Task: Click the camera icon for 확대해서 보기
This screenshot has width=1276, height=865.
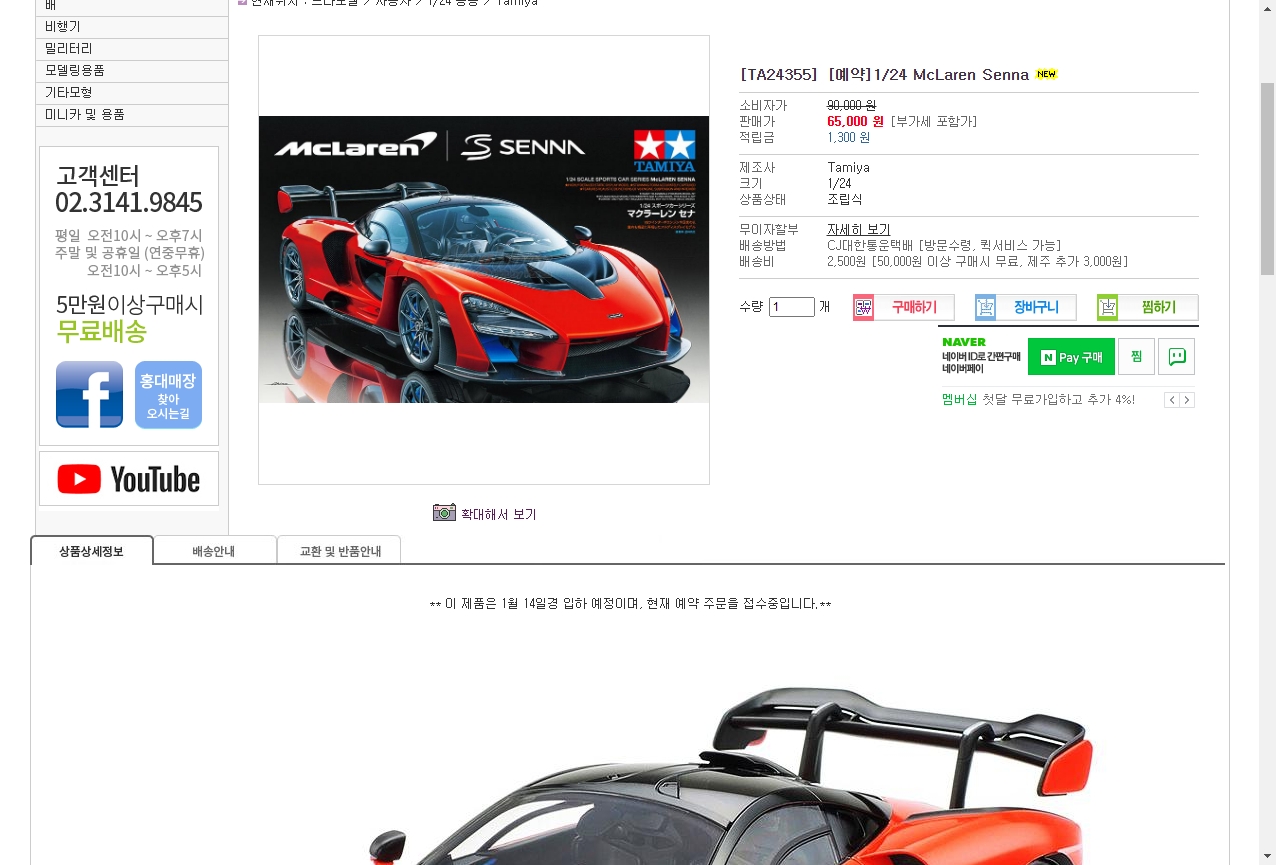Action: point(444,513)
